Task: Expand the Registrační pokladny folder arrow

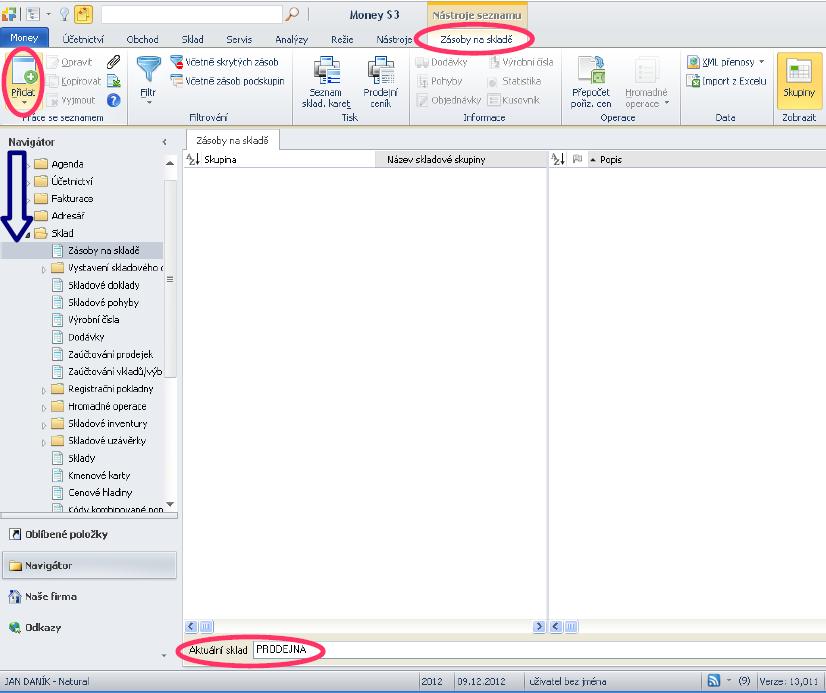Action: point(44,390)
